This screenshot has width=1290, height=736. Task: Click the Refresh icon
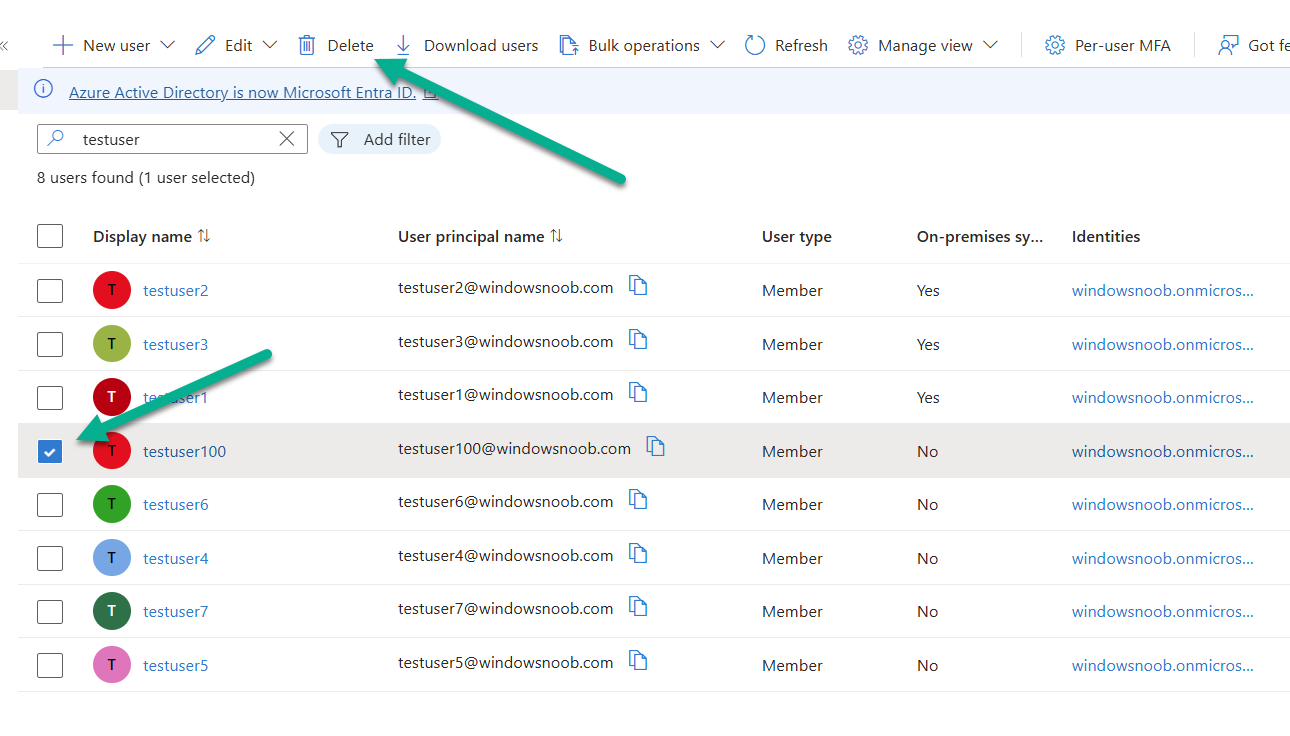click(x=755, y=45)
